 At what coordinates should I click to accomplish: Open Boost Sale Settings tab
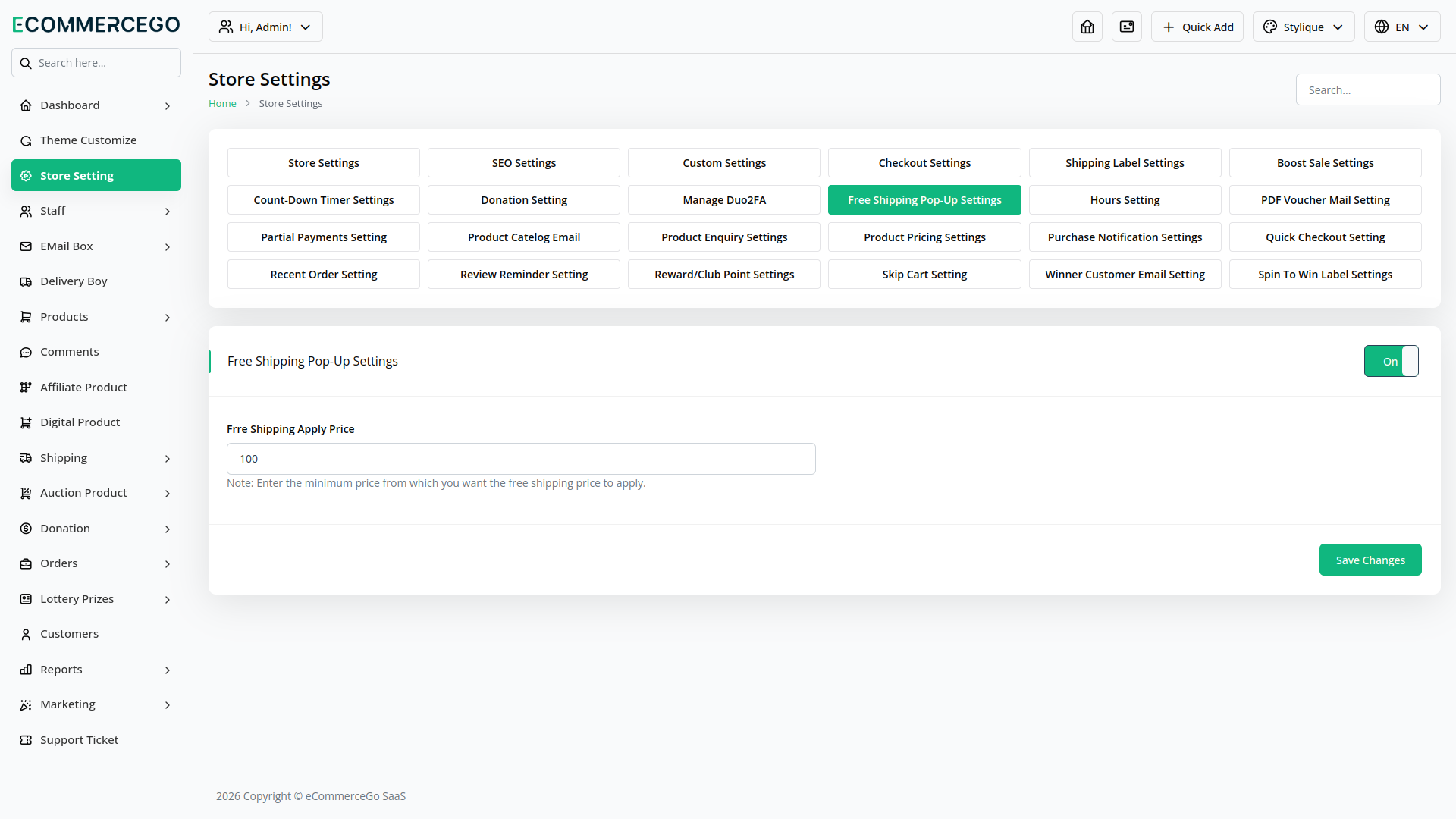[1325, 162]
